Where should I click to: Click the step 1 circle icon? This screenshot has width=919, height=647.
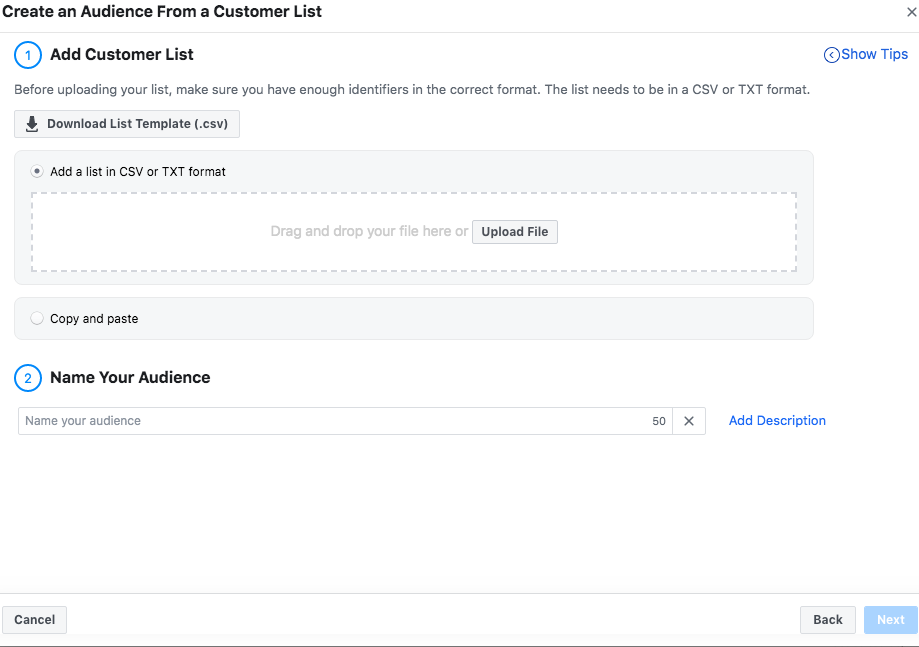(28, 54)
